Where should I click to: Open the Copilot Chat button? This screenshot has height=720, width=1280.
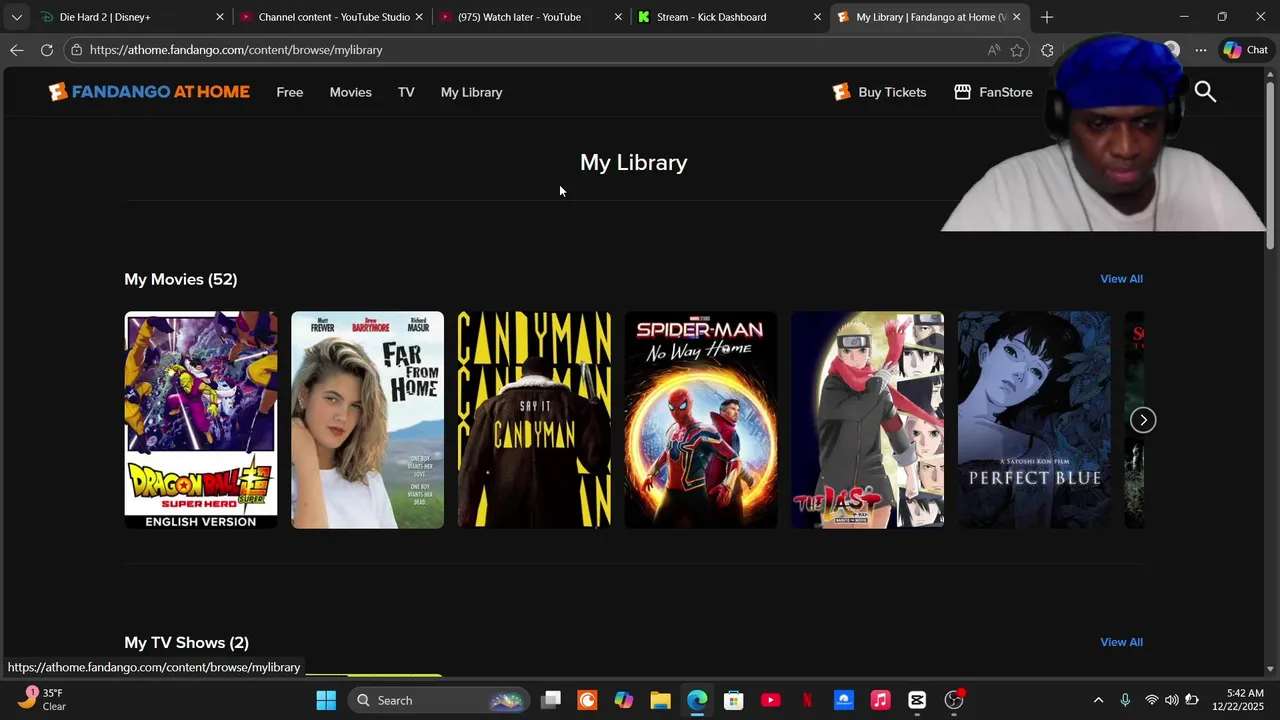1246,50
